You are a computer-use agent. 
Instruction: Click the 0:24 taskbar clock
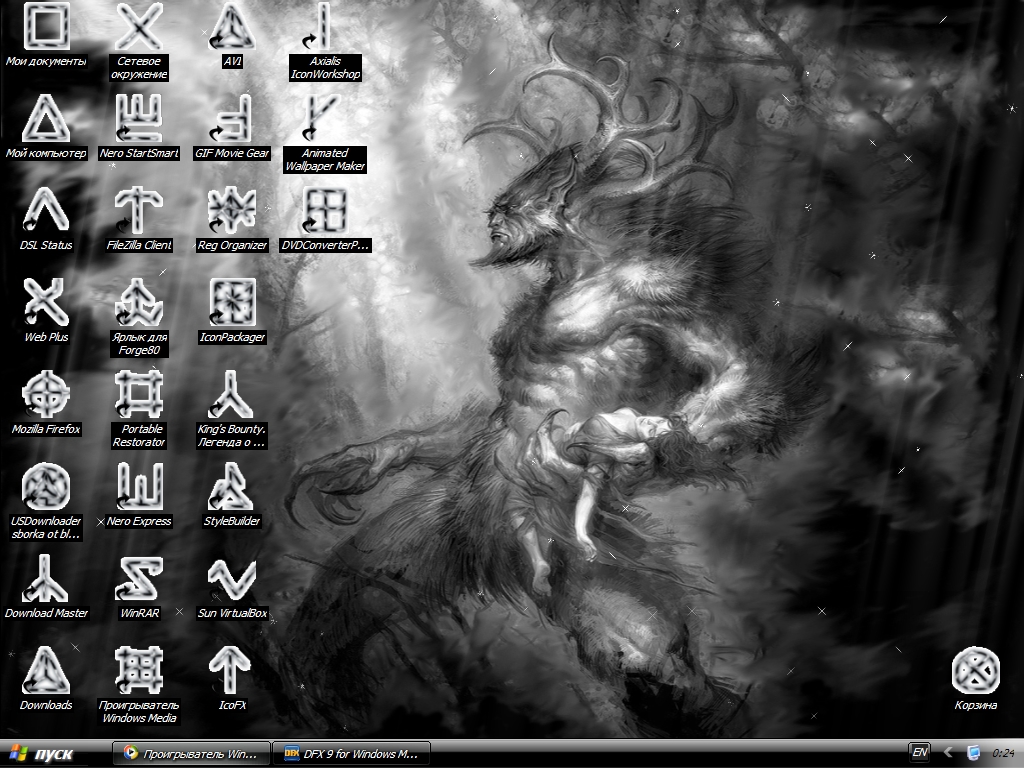pyautogui.click(x=1003, y=754)
